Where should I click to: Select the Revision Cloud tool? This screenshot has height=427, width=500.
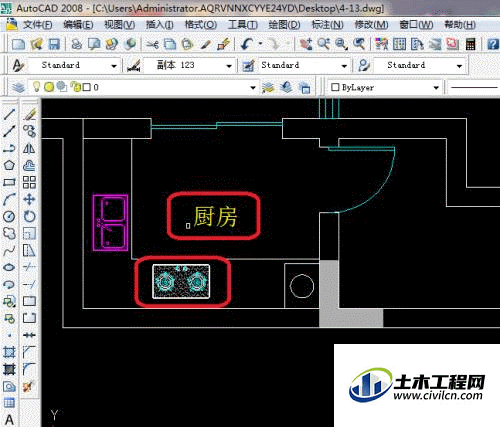coord(9,233)
